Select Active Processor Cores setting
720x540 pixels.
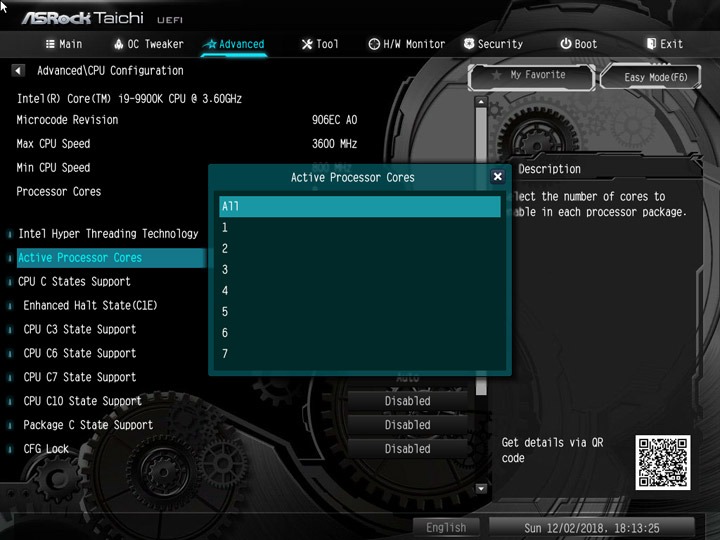coord(112,258)
